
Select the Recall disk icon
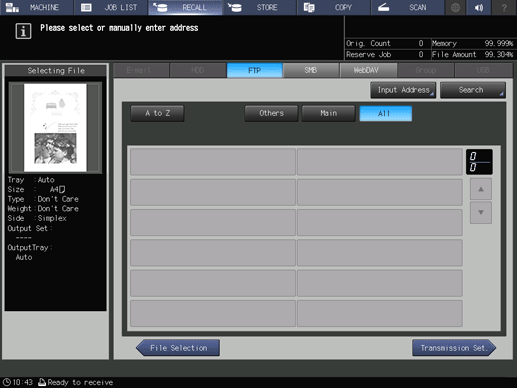coord(161,7)
